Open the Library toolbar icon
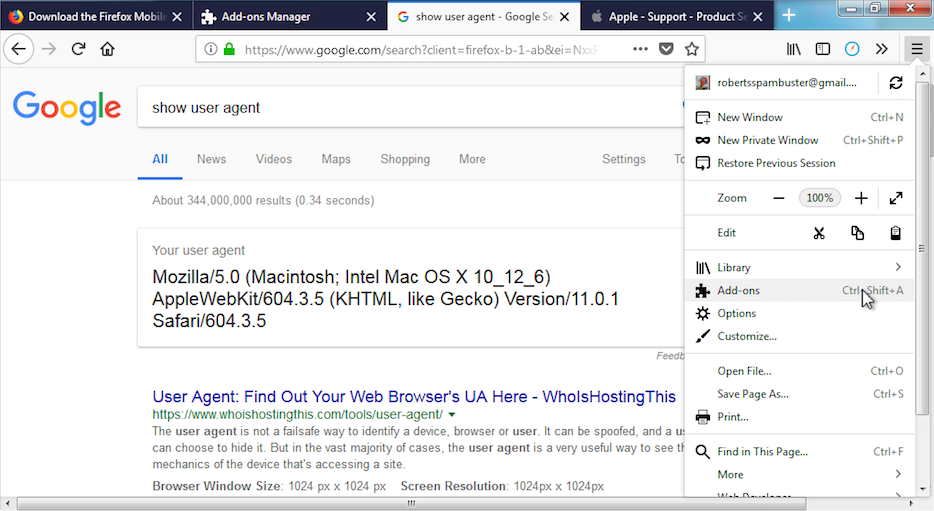 click(x=793, y=49)
